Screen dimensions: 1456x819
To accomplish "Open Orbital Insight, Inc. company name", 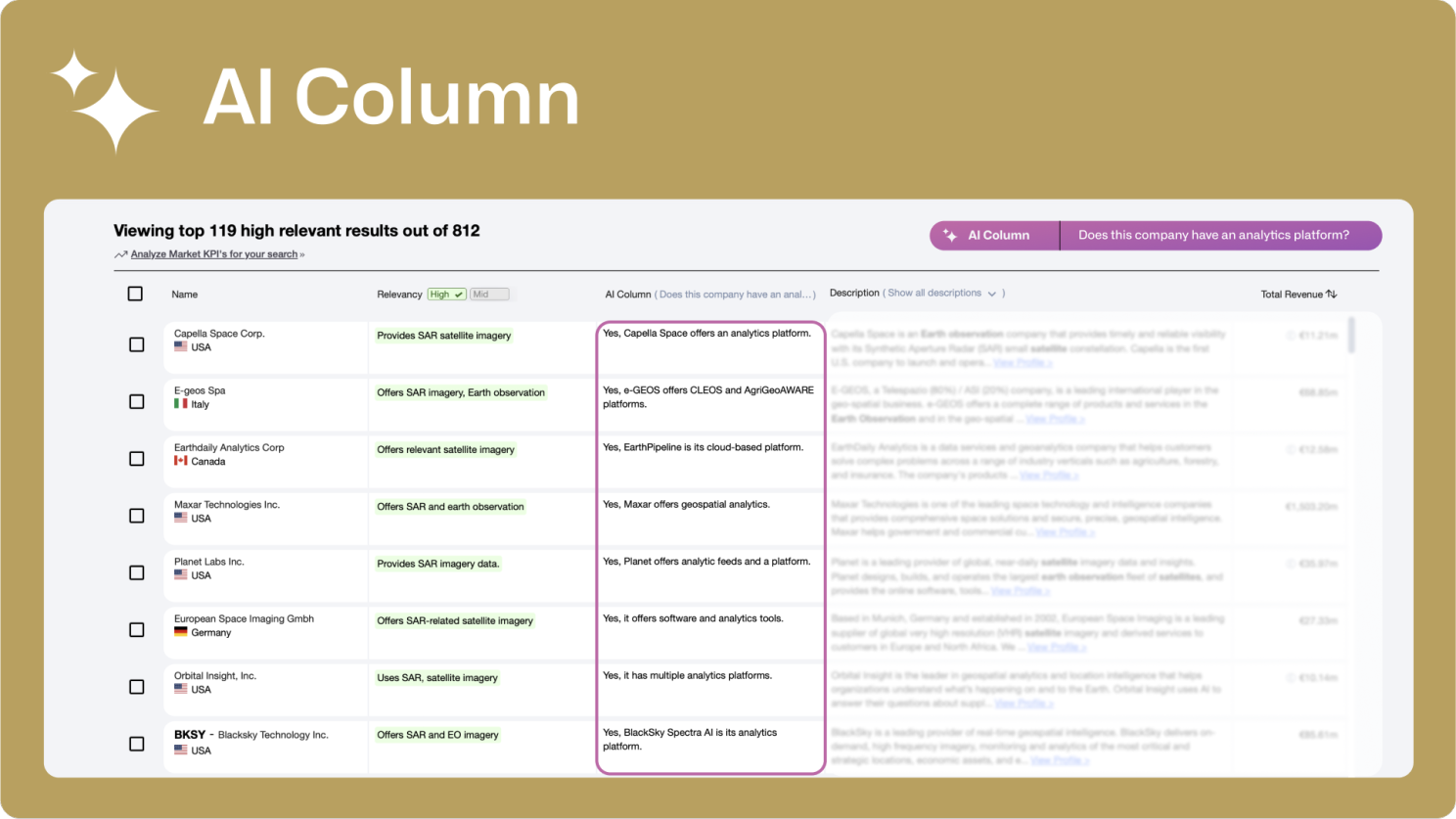I will [215, 676].
